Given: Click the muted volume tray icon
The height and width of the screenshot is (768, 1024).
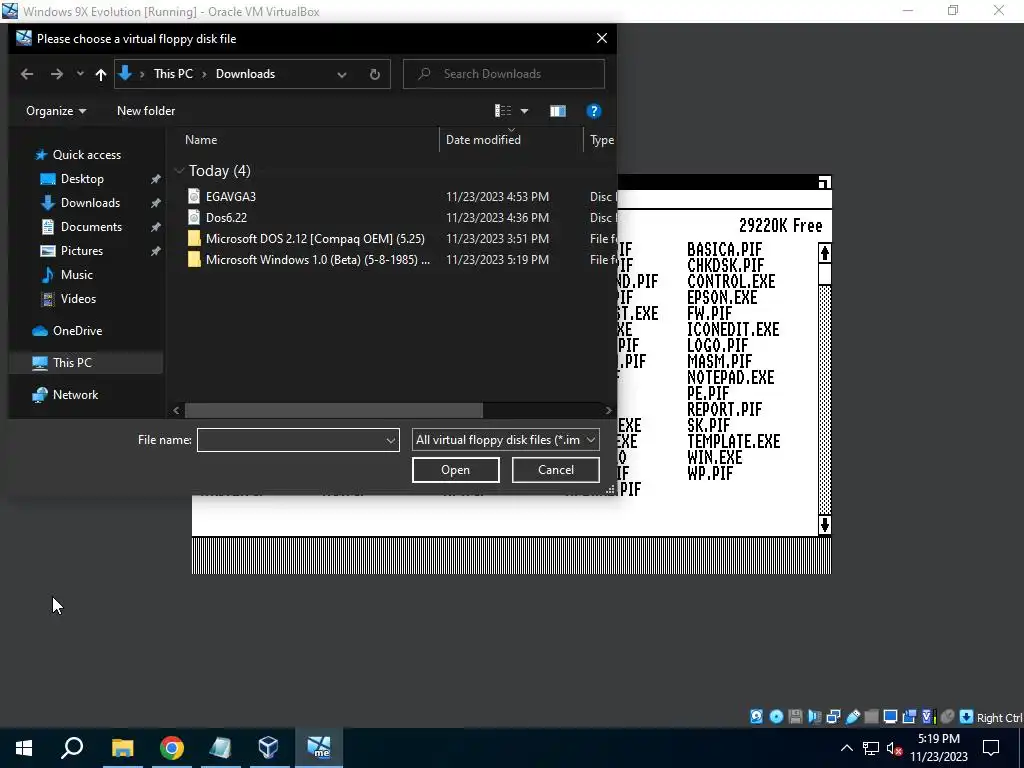Looking at the screenshot, I should [x=895, y=748].
